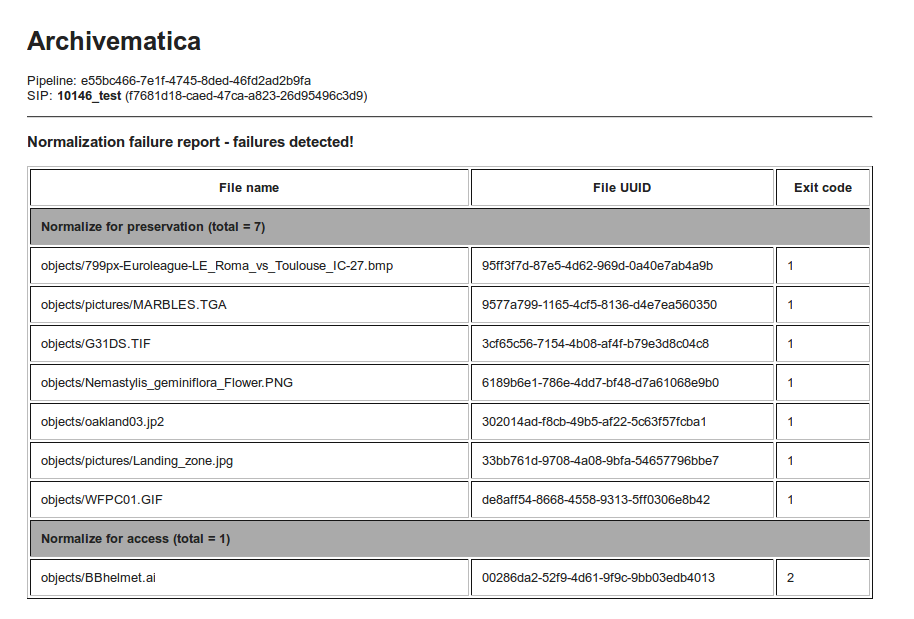
Task: Click the Archivematica heading
Action: (114, 41)
